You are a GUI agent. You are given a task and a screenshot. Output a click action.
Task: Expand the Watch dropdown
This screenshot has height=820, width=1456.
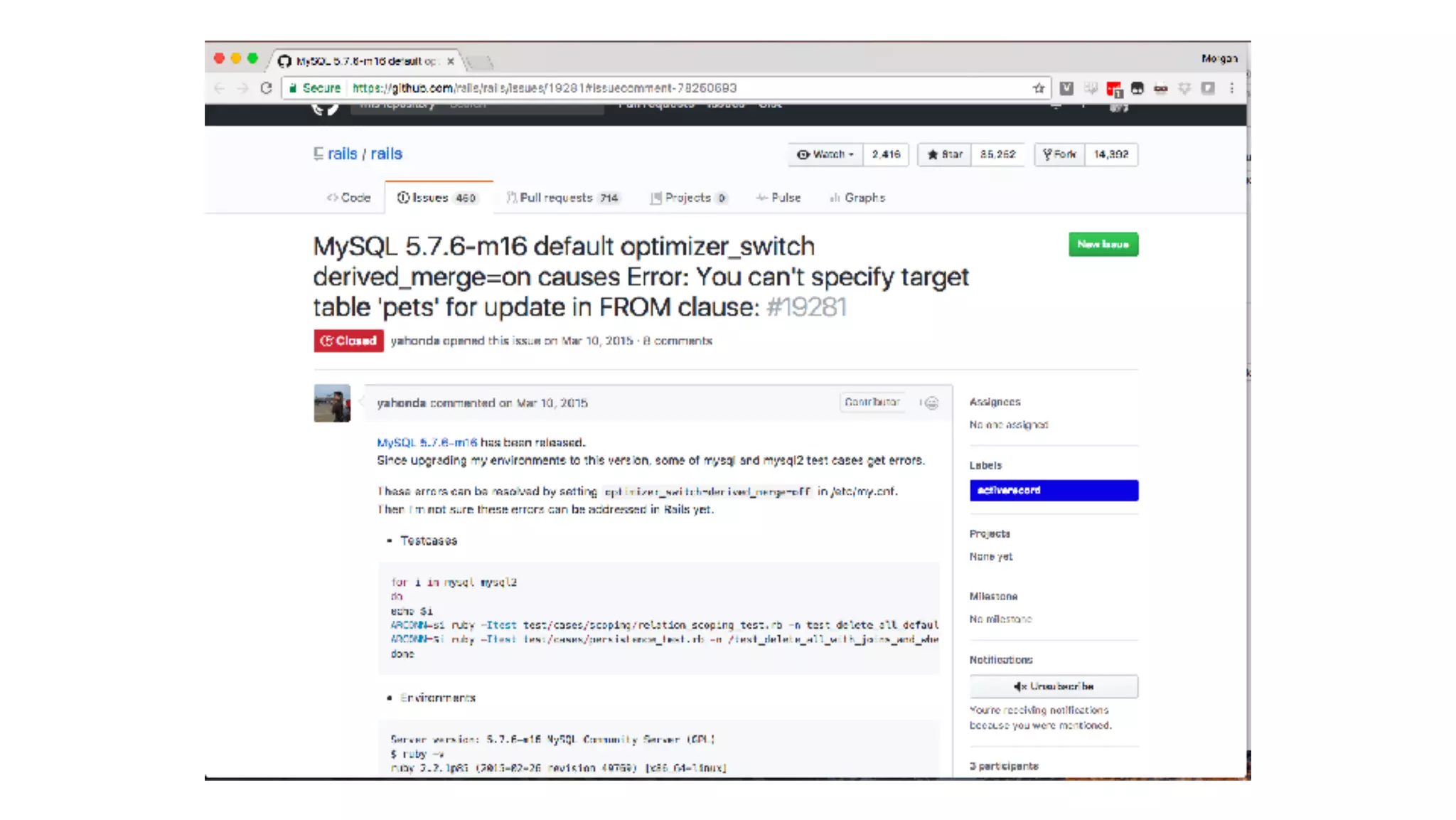click(x=825, y=154)
